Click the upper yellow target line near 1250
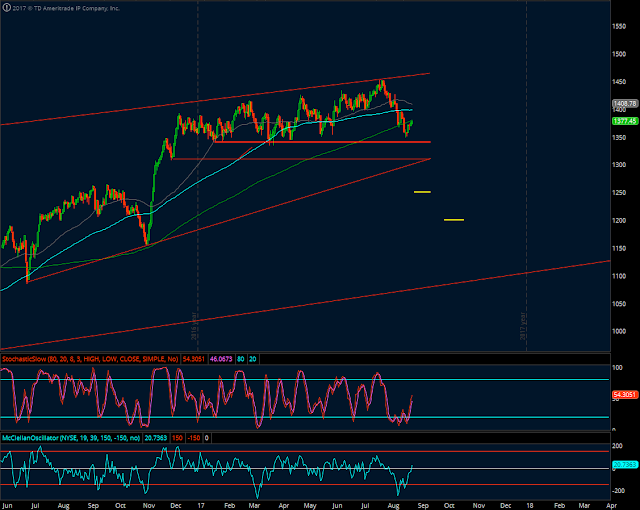 click(x=422, y=192)
